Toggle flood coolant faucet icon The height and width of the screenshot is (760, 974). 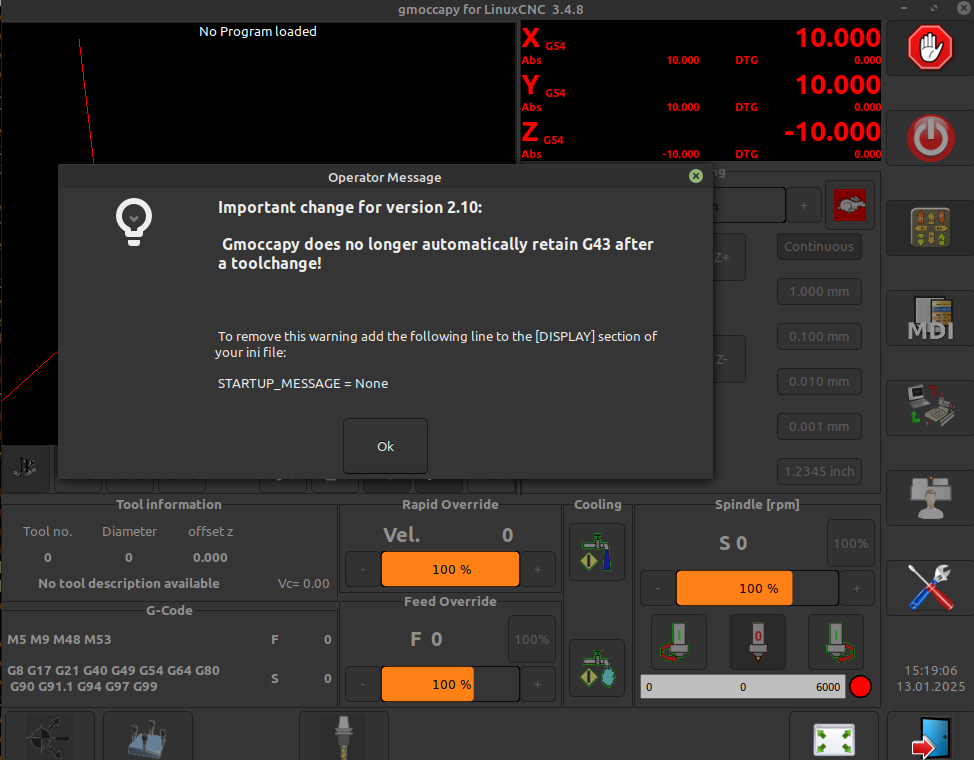[597, 552]
